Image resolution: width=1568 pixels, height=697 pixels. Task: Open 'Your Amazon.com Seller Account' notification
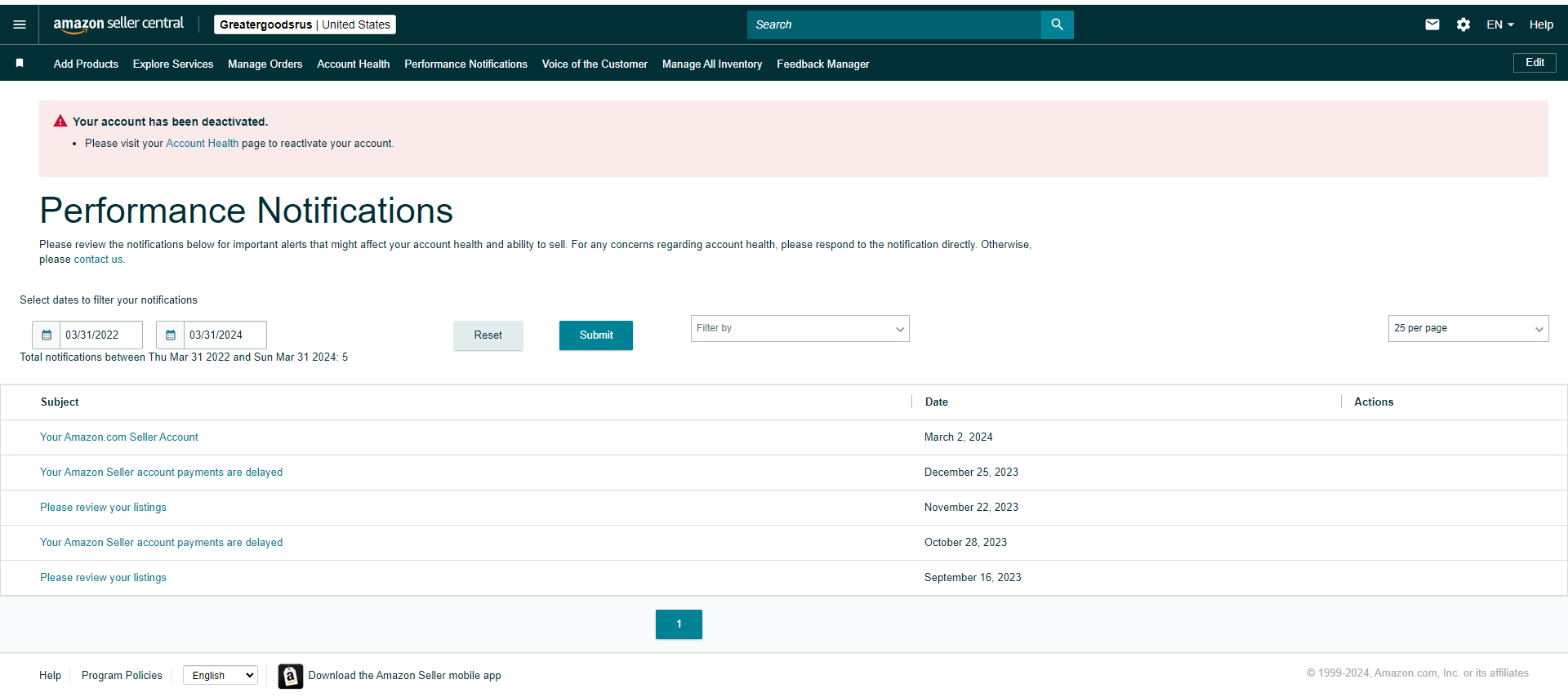119,437
